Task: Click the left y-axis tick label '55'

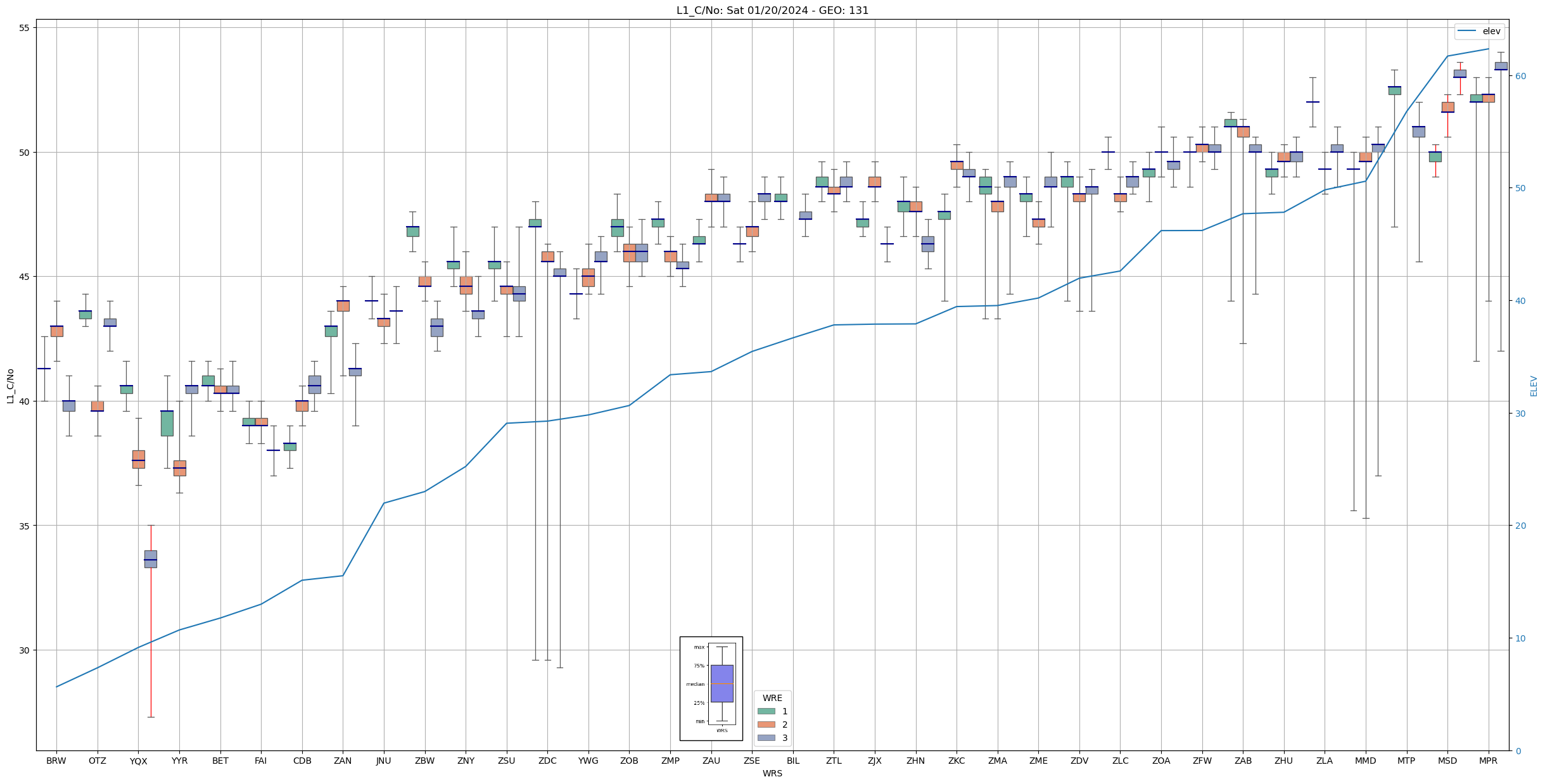Action: click(26, 28)
